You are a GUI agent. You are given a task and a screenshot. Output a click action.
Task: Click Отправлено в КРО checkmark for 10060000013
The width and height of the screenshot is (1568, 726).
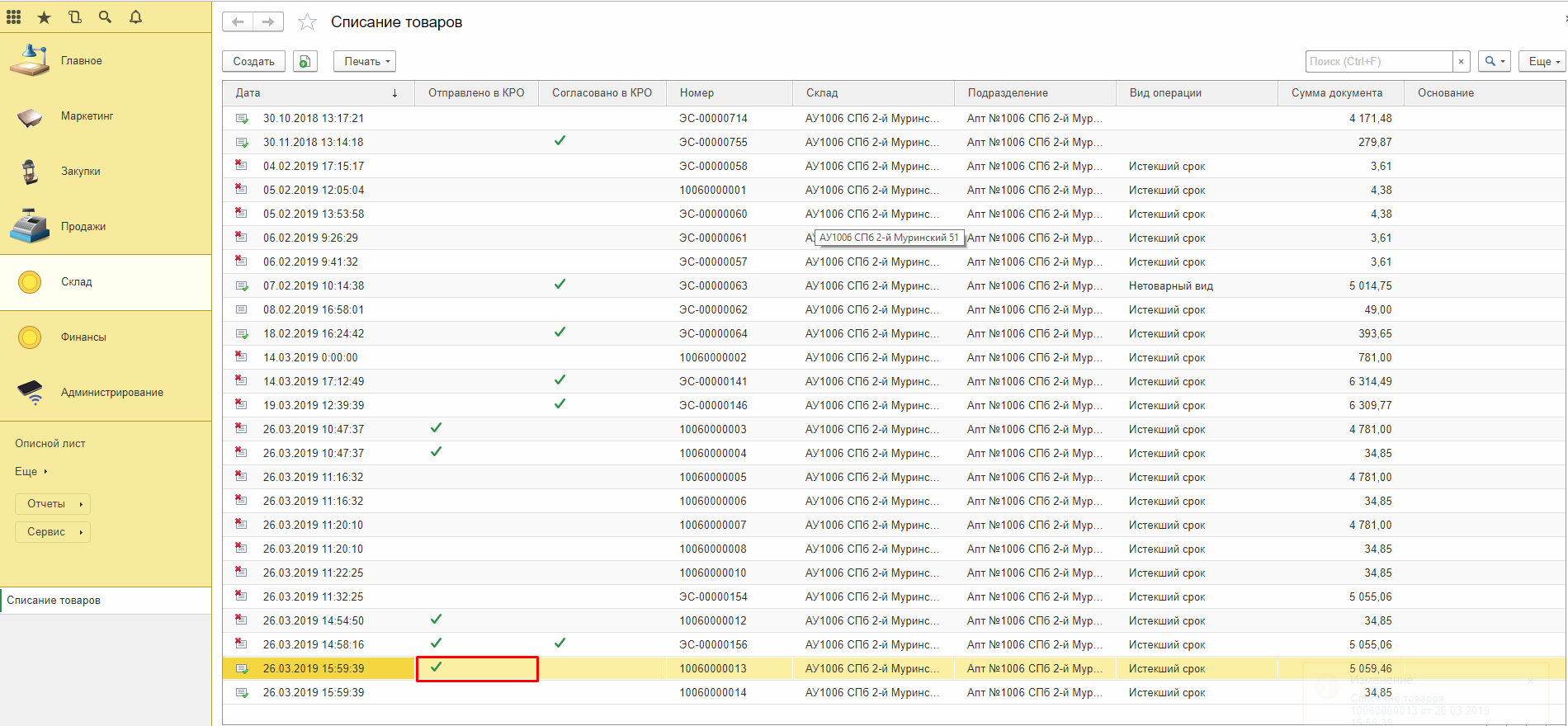click(x=437, y=667)
